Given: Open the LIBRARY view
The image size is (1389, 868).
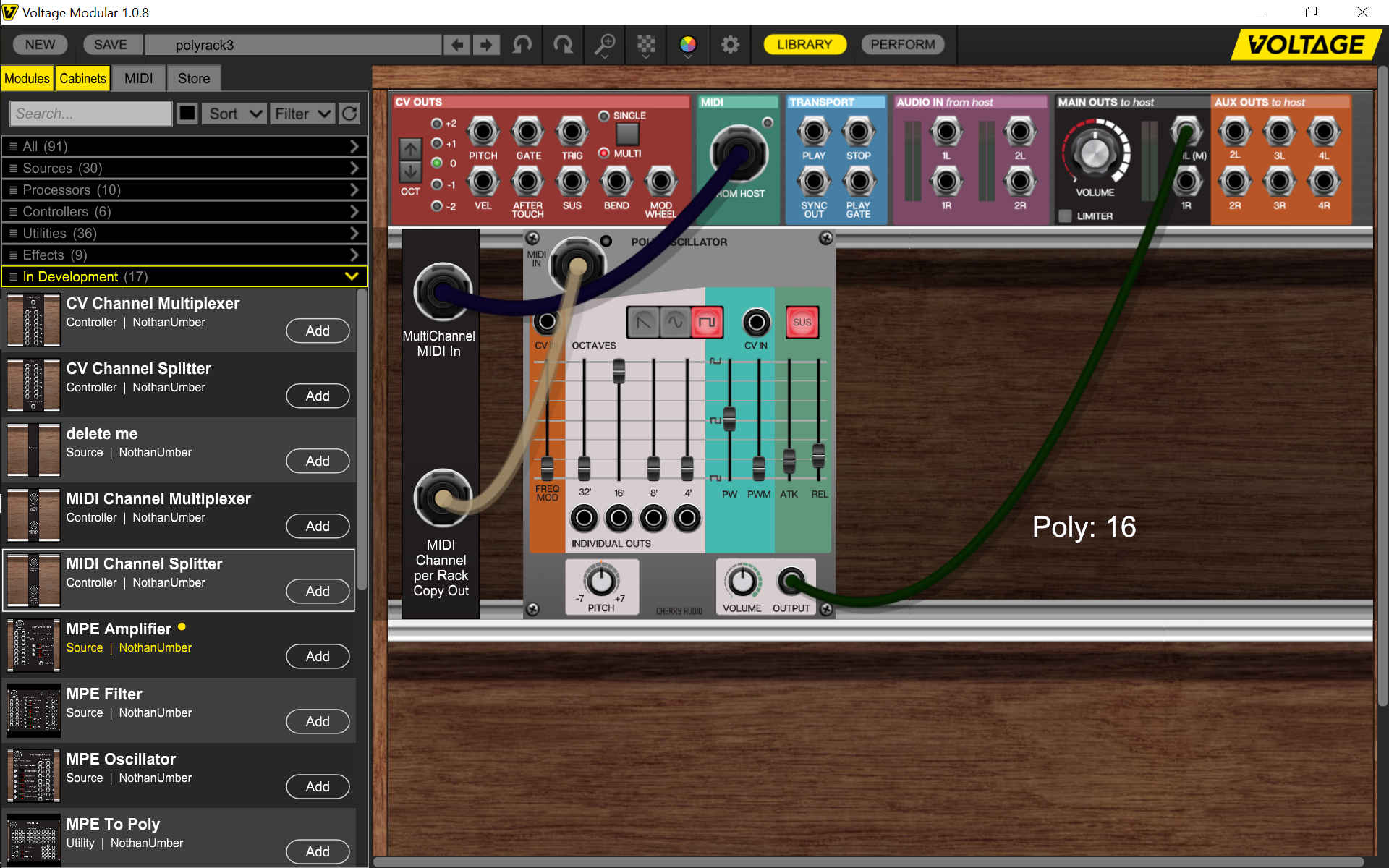Looking at the screenshot, I should coord(804,45).
